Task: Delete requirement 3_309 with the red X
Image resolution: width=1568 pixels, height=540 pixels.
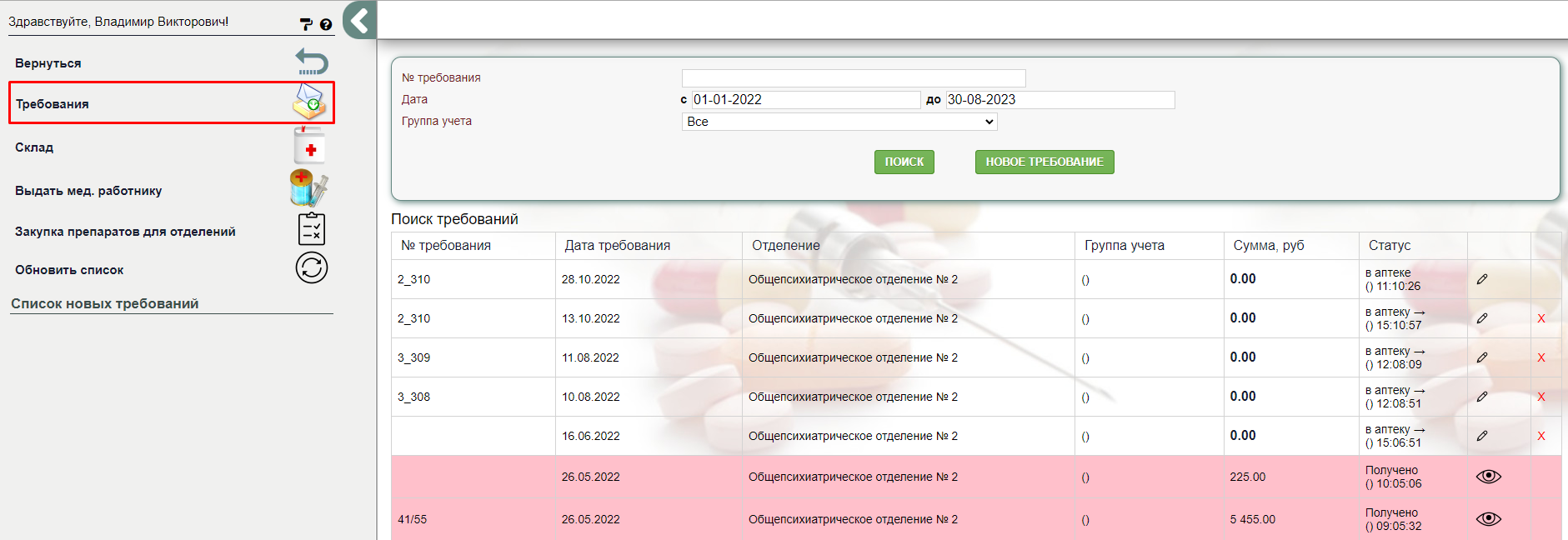Action: (1540, 357)
